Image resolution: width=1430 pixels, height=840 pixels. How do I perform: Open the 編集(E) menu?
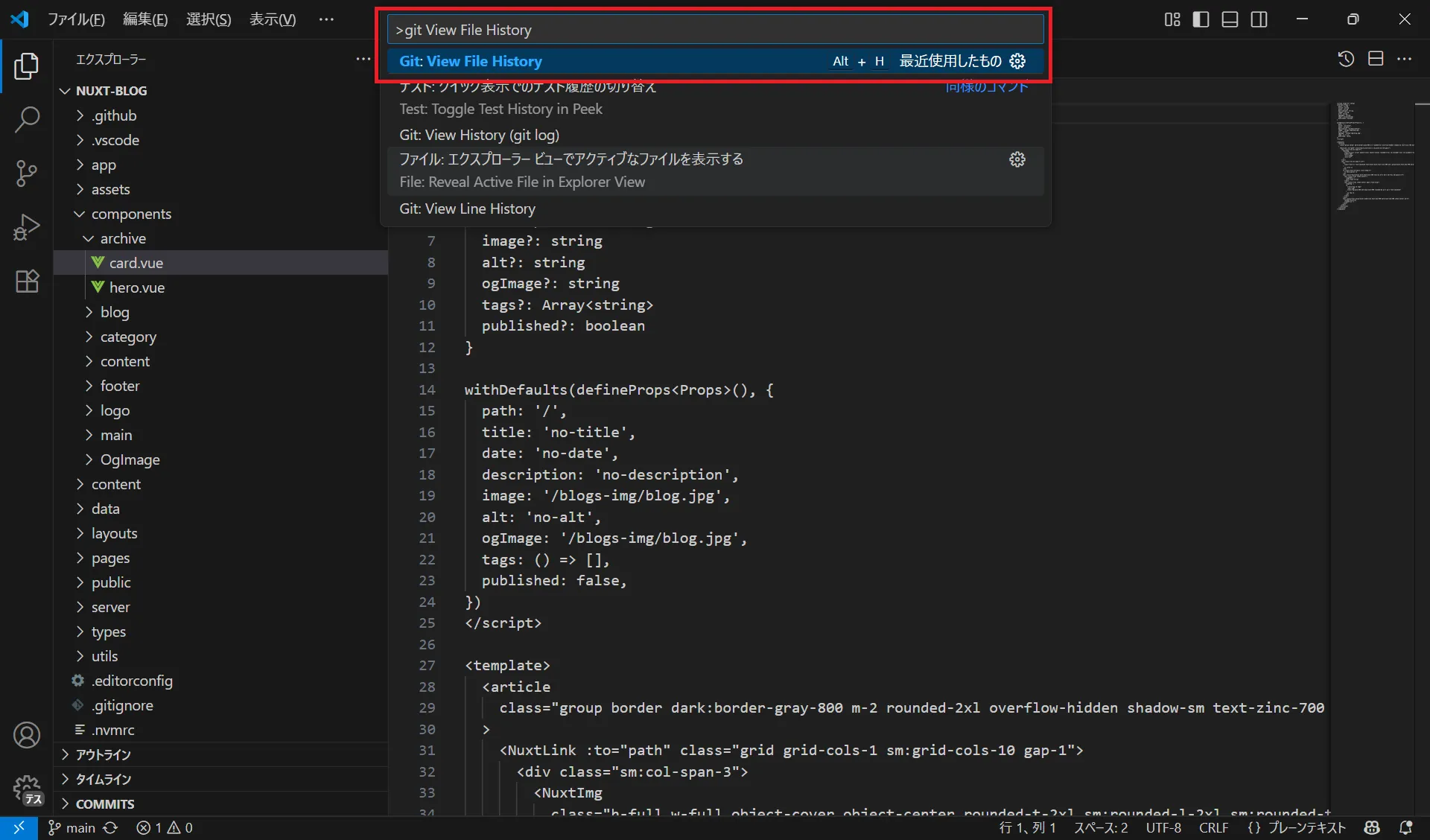tap(145, 19)
